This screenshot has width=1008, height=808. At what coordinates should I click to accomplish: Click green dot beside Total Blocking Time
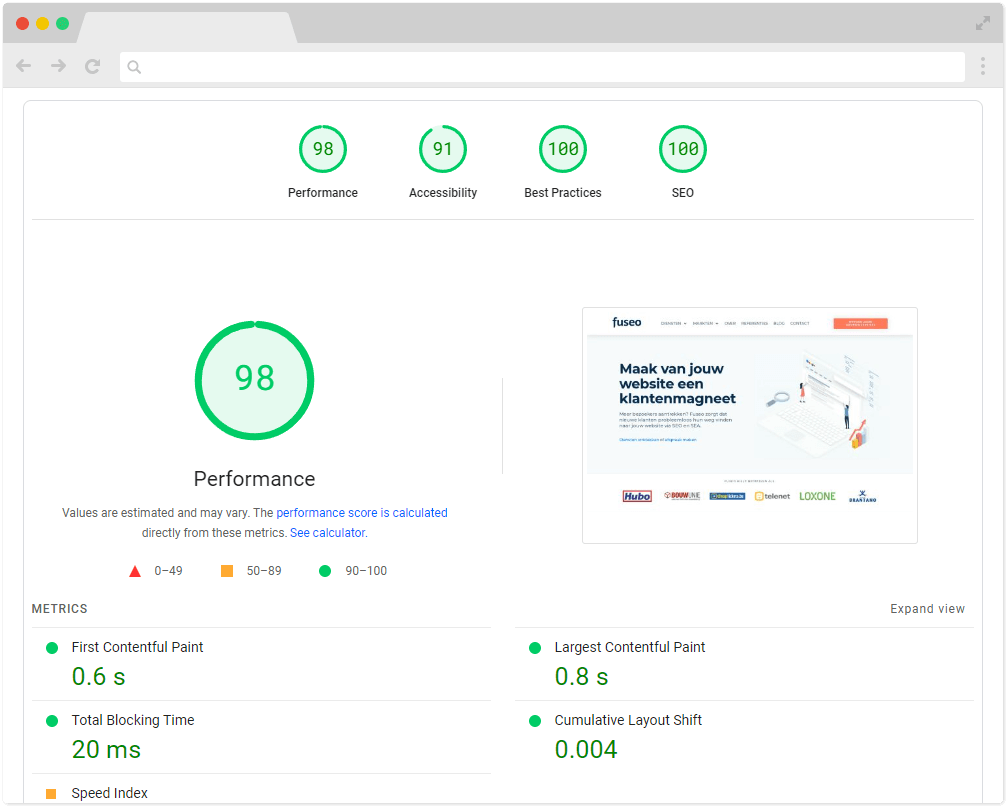click(52, 721)
